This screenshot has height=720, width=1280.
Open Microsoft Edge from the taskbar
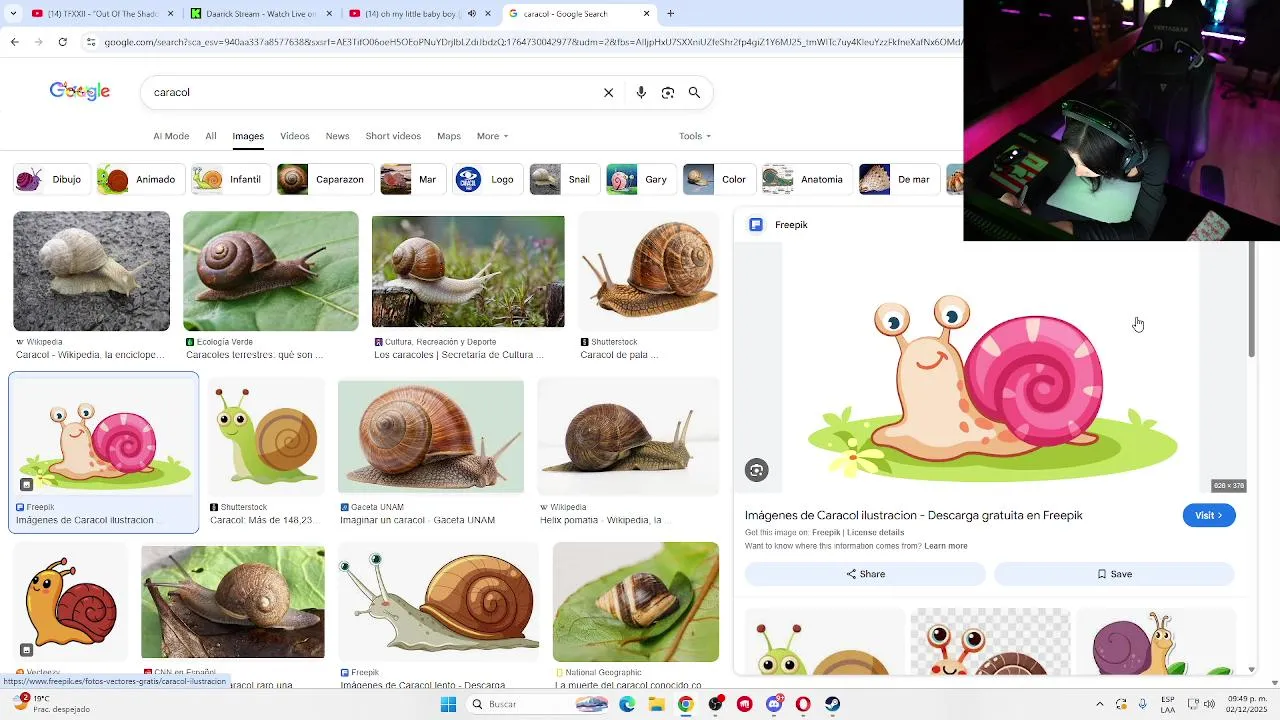click(627, 704)
